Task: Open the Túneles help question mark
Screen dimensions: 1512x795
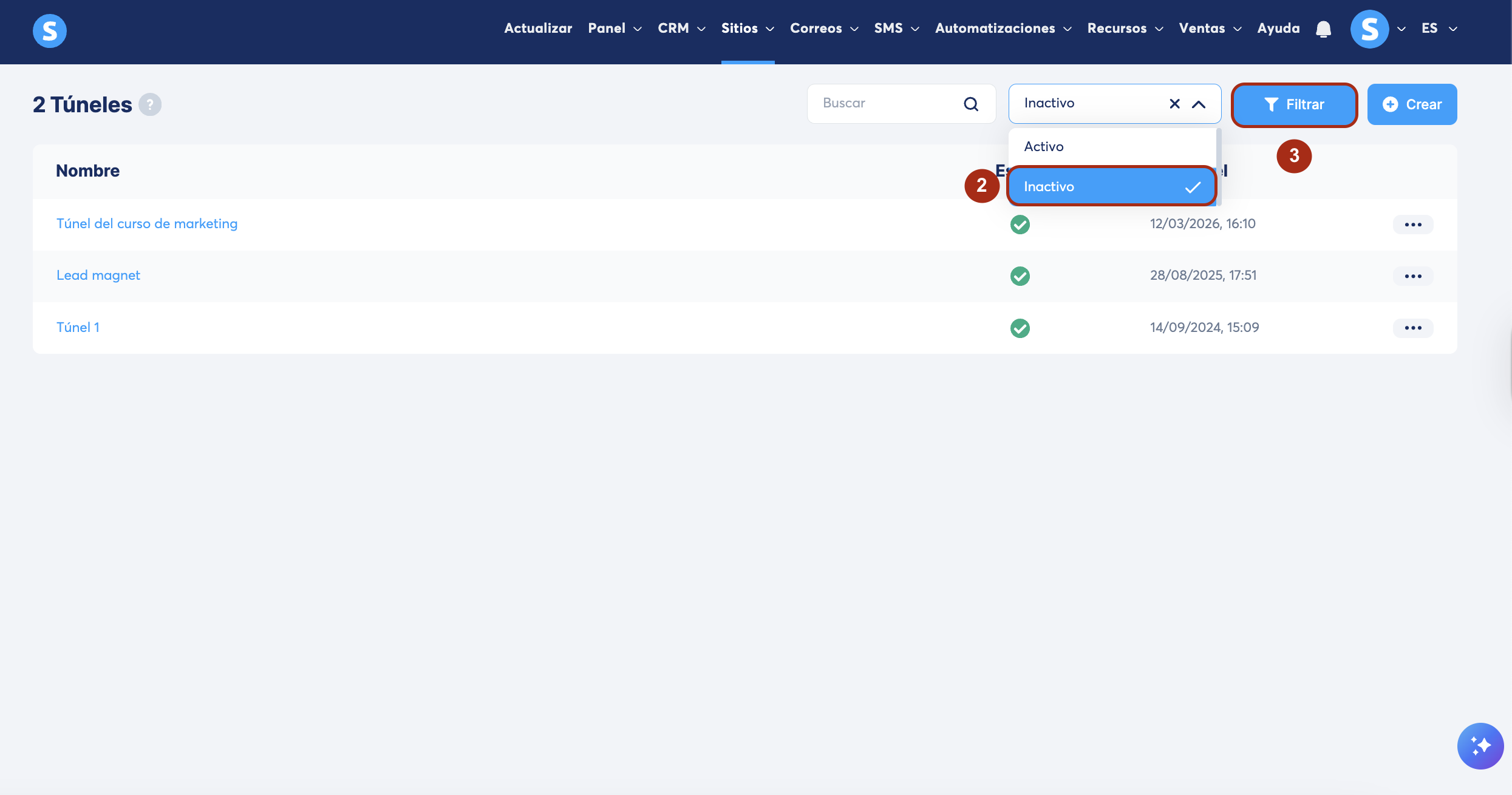Action: click(x=149, y=104)
